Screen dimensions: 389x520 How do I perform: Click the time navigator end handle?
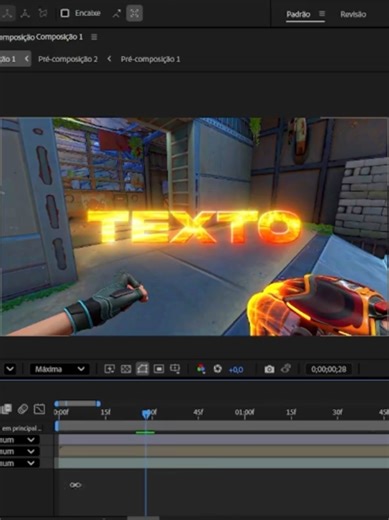click(x=98, y=404)
